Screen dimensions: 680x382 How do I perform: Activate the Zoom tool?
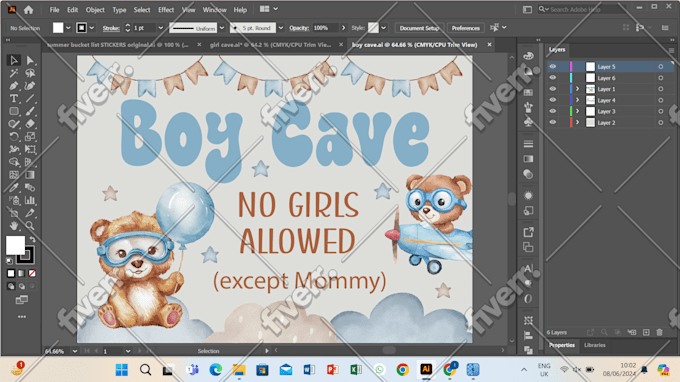[30, 225]
